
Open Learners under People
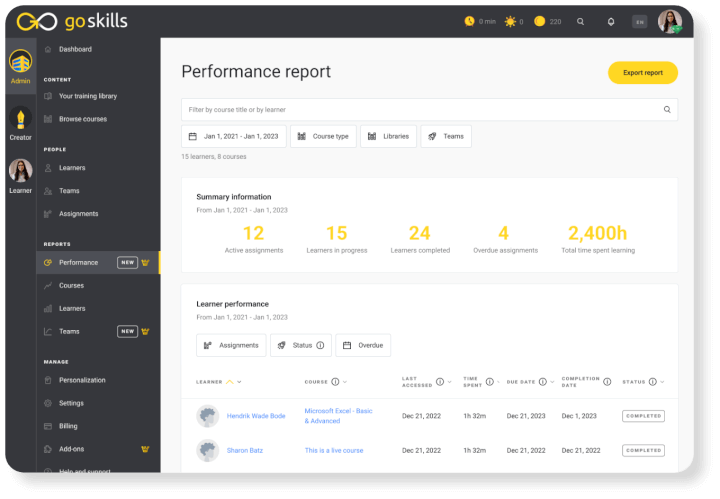[x=72, y=168]
